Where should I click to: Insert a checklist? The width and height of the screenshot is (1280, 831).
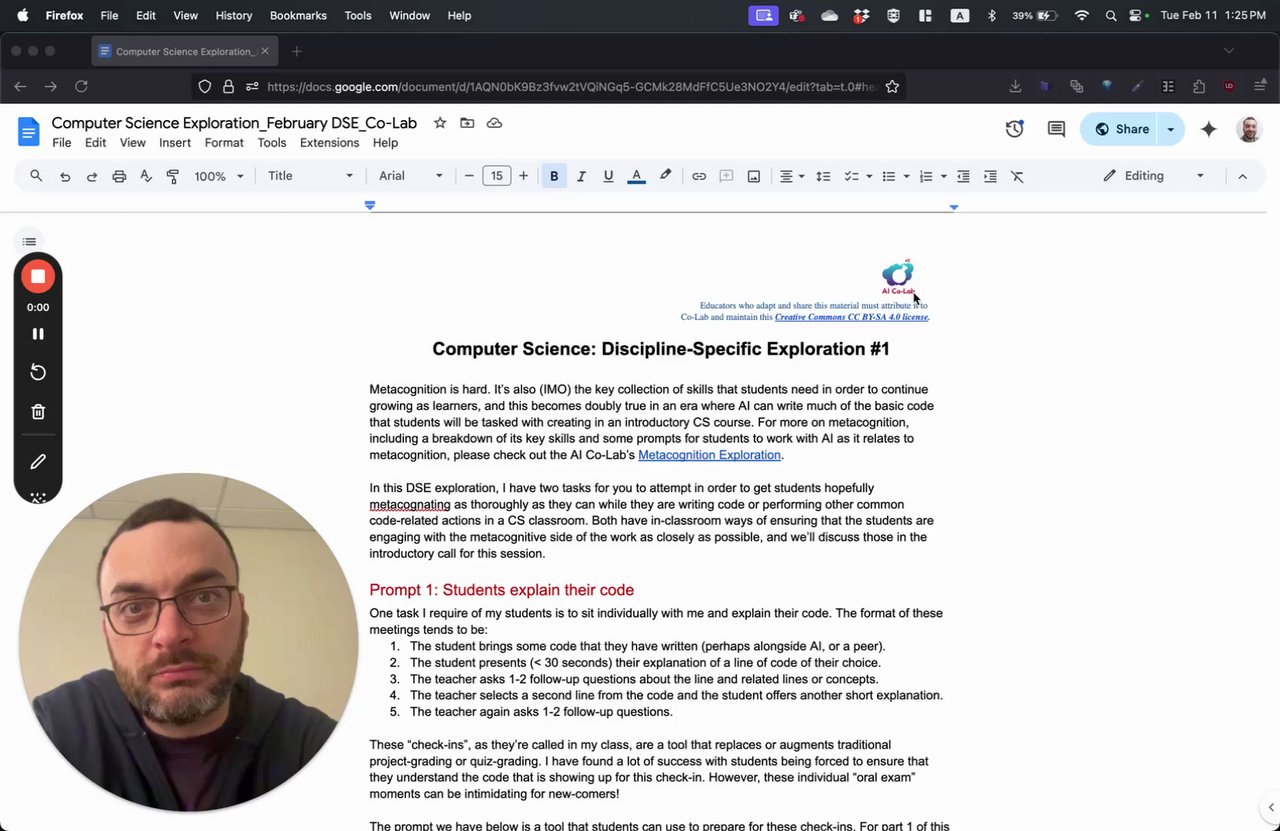[x=851, y=176]
